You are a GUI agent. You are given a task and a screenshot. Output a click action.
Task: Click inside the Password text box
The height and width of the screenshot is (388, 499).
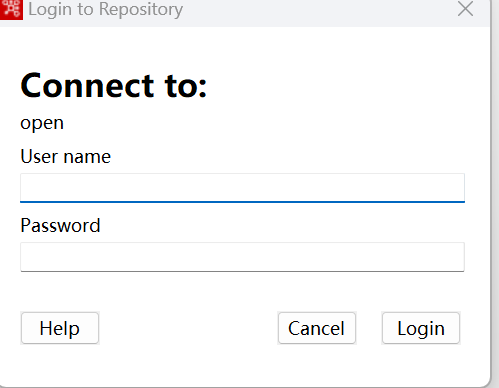click(242, 257)
